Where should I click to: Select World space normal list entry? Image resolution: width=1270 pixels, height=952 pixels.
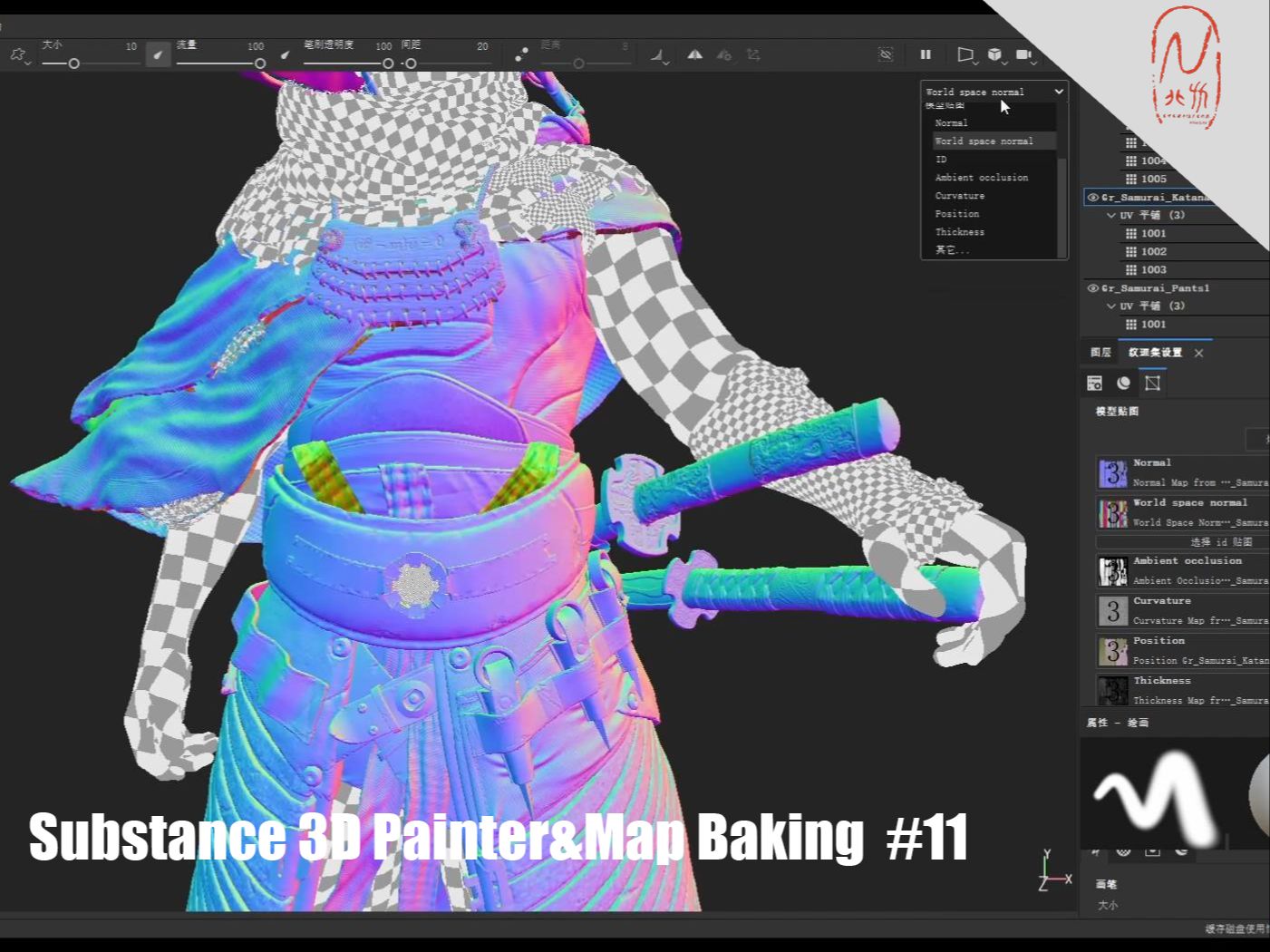tap(994, 141)
